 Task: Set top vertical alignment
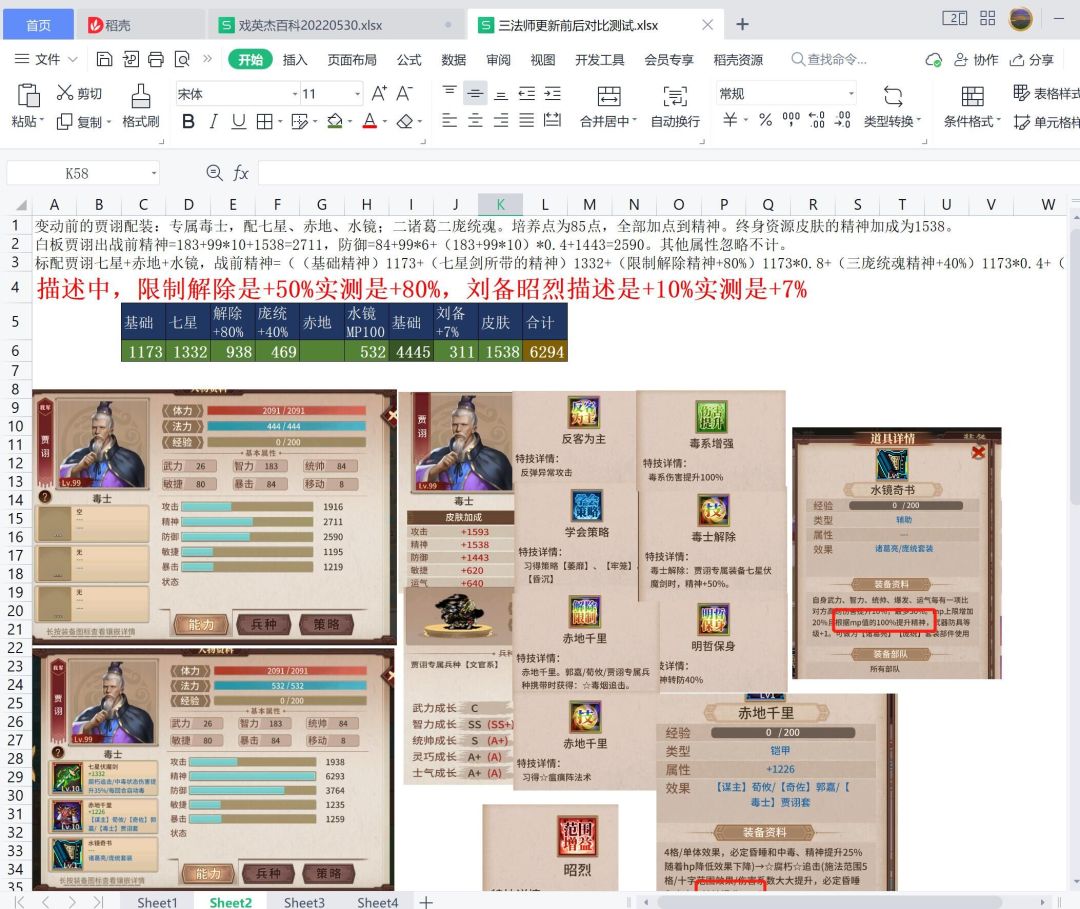449,92
